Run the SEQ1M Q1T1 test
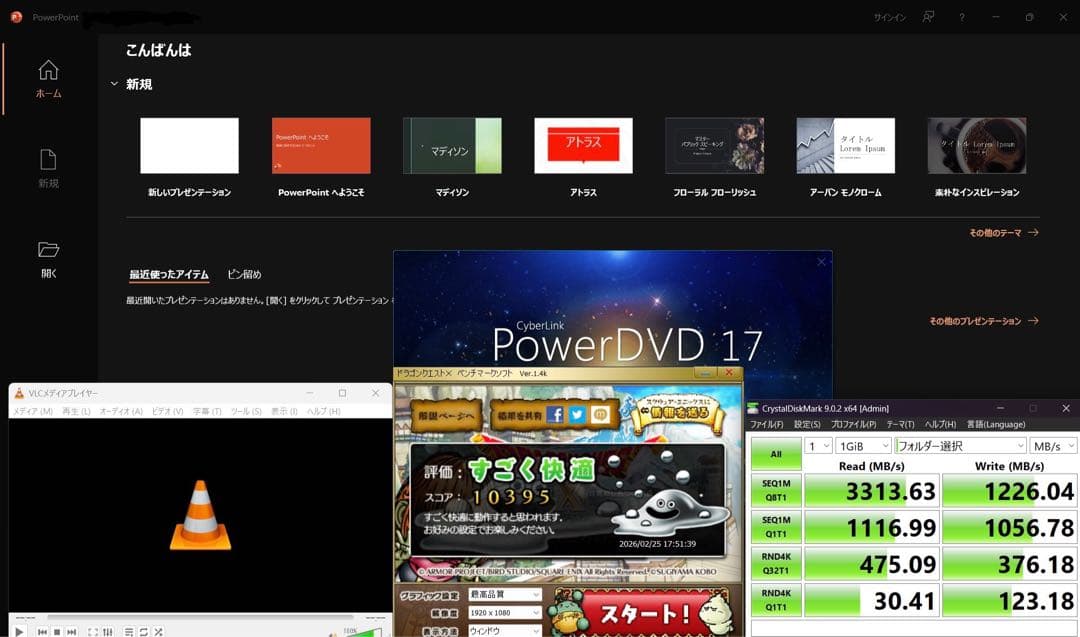1080x637 pixels. pos(776,527)
